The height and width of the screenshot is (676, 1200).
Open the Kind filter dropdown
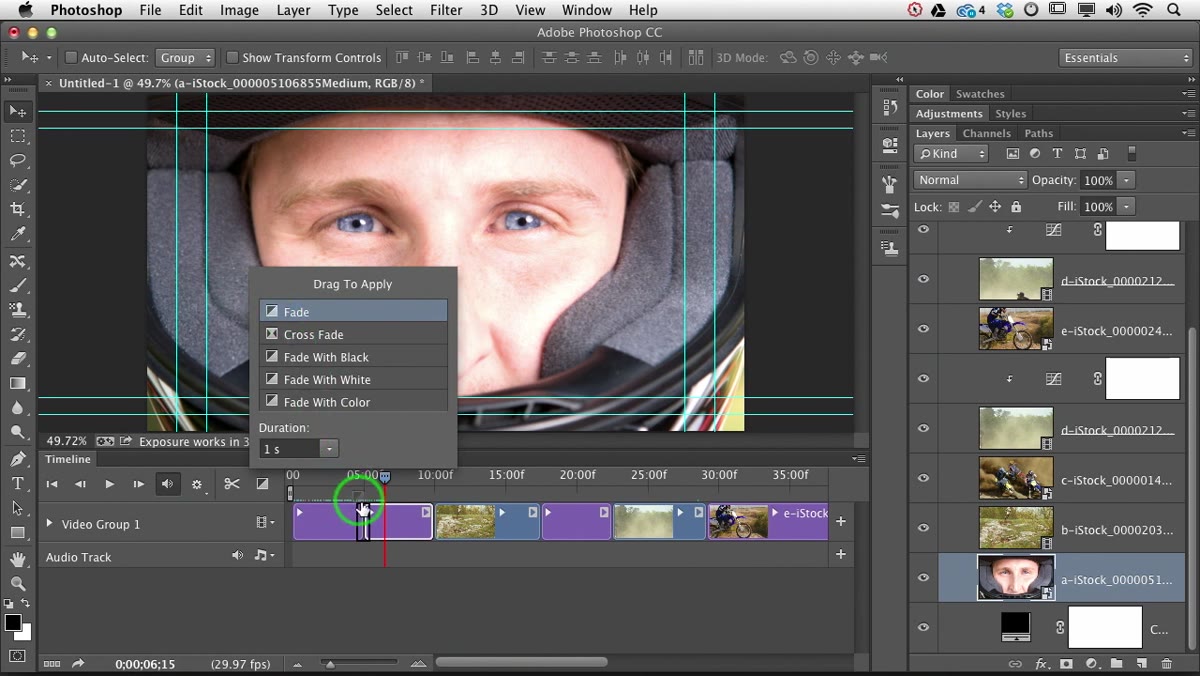pyautogui.click(x=952, y=154)
